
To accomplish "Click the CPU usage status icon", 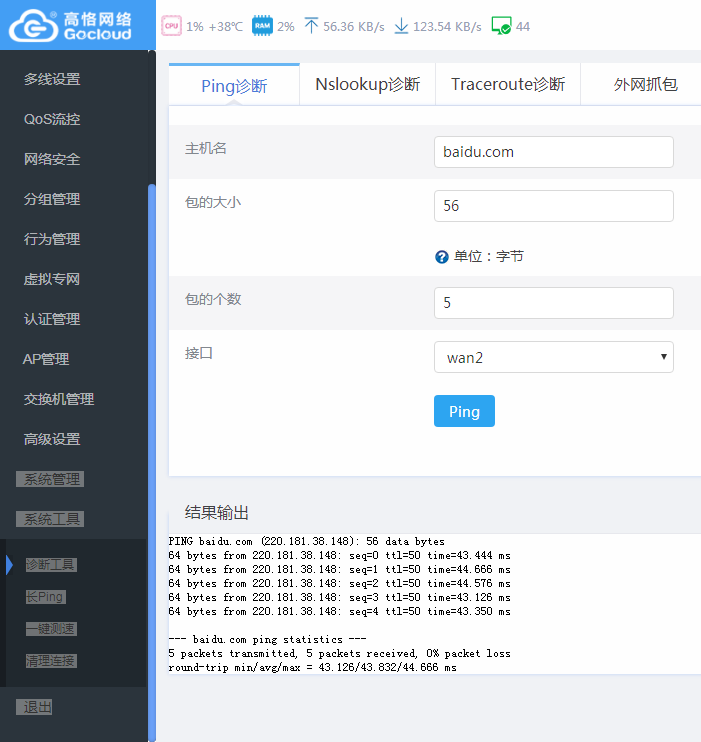I will 172,26.
